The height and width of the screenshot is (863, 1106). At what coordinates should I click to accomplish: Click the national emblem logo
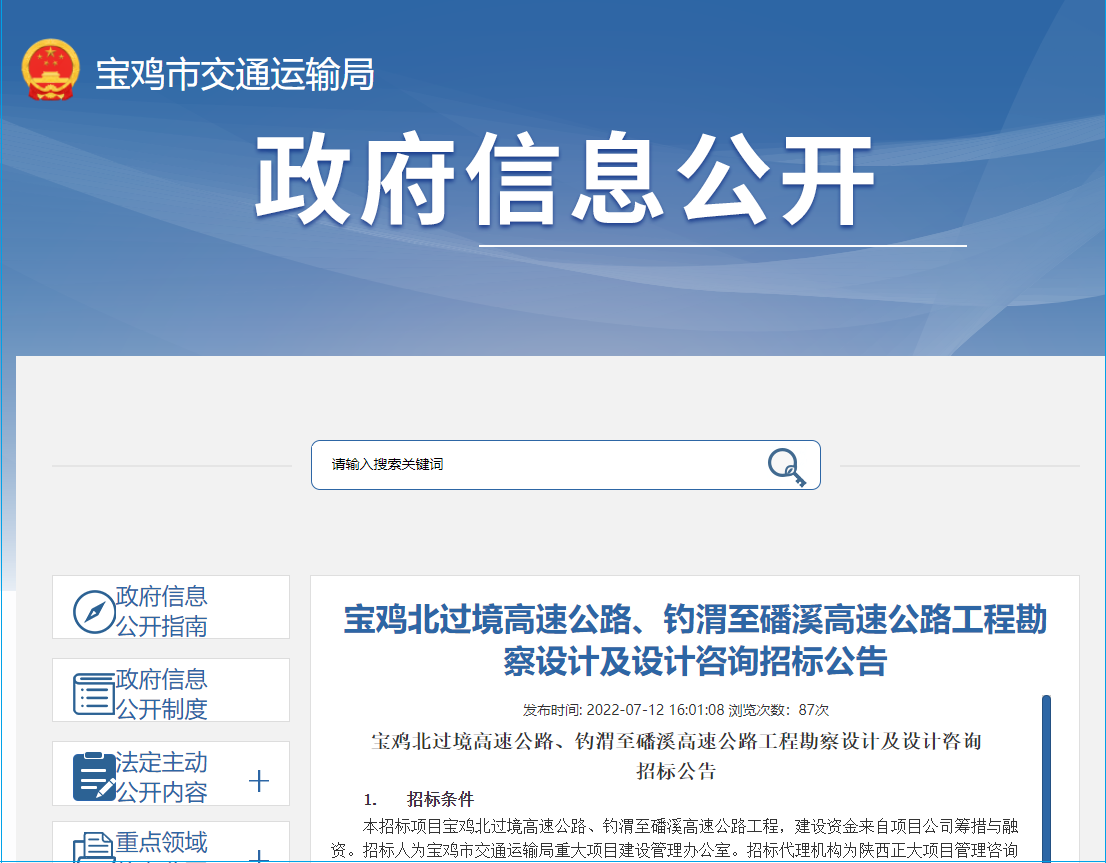(51, 71)
